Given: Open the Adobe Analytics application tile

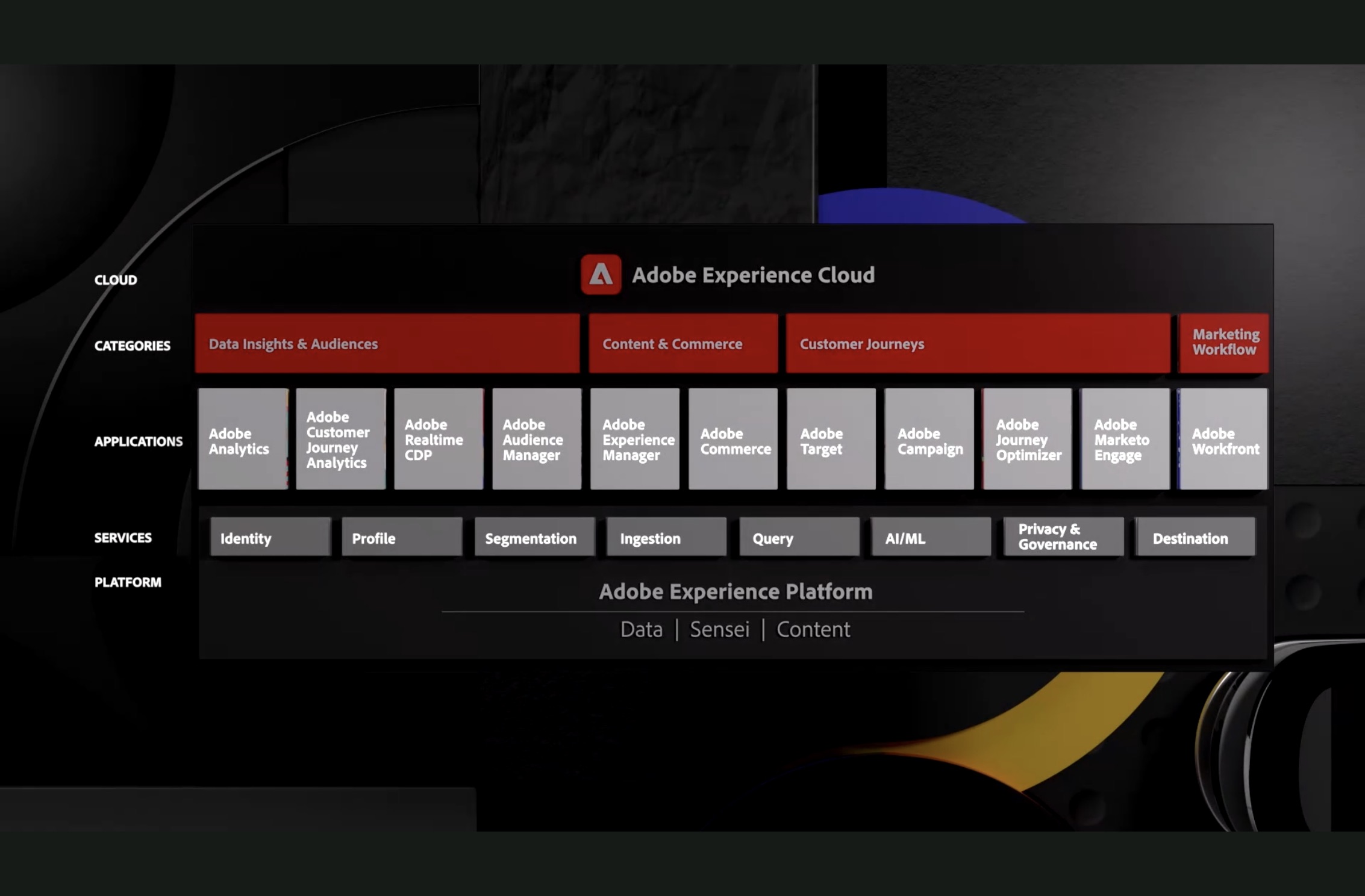Looking at the screenshot, I should 243,439.
